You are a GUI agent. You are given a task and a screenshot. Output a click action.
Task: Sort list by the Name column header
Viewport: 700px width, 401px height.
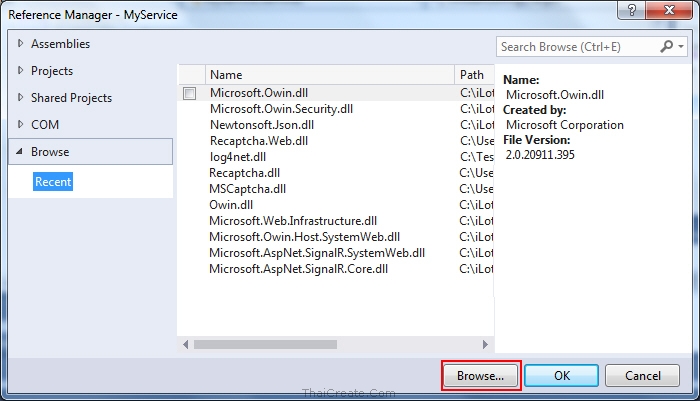[330, 74]
